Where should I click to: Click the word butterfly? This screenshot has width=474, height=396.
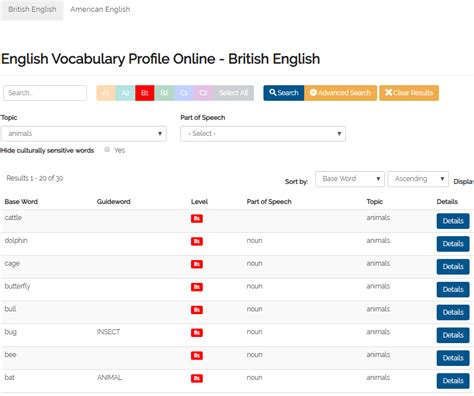pyautogui.click(x=17, y=286)
